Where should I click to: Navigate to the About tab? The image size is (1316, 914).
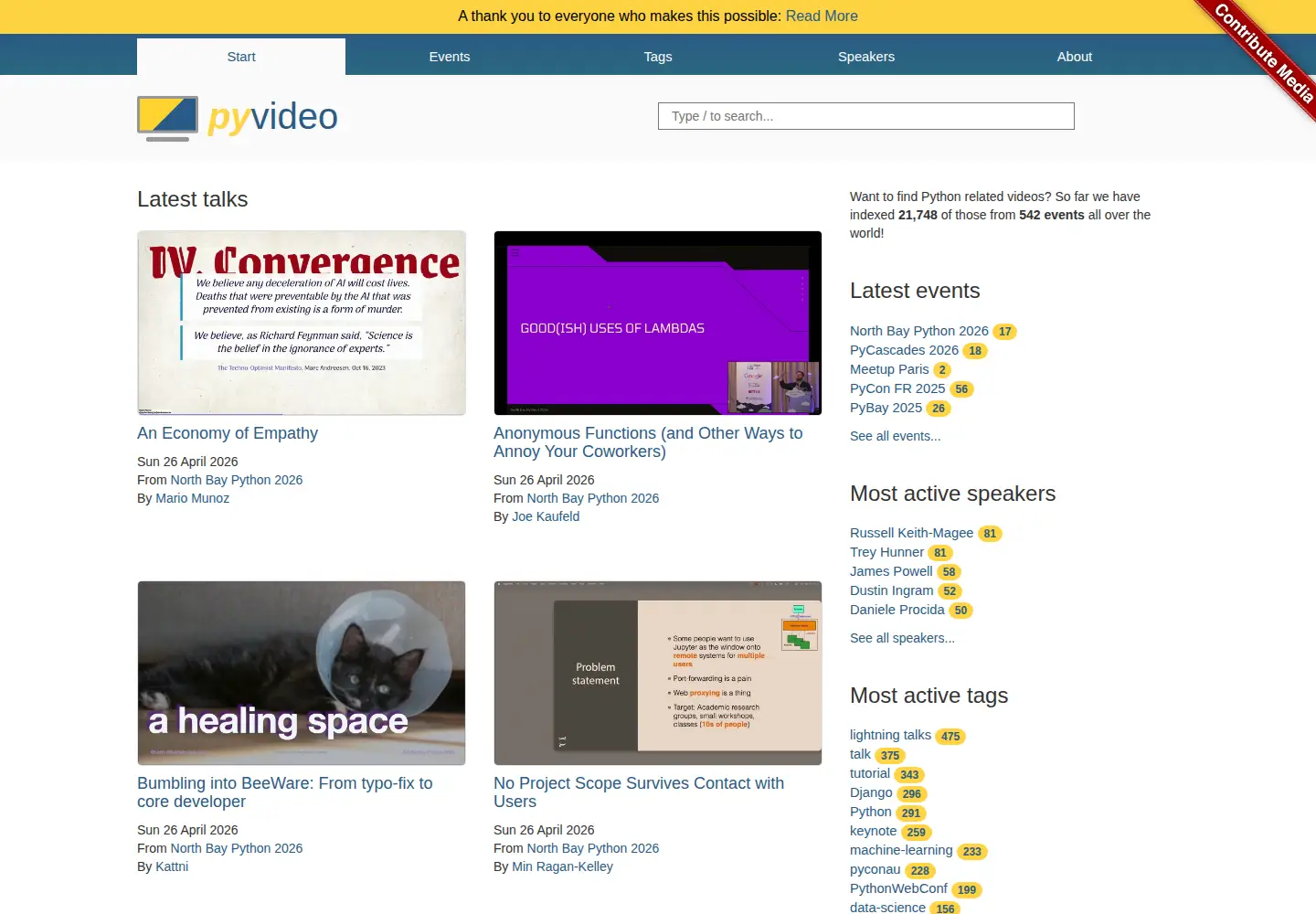pyautogui.click(x=1075, y=57)
